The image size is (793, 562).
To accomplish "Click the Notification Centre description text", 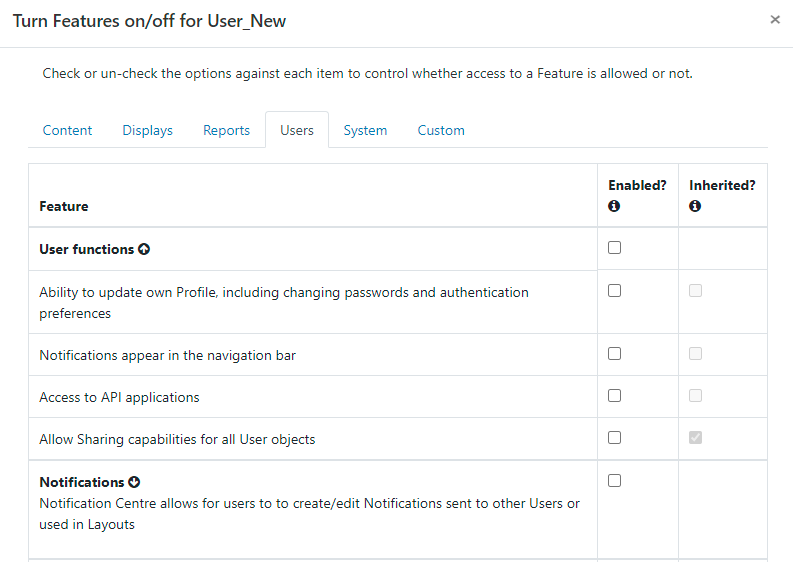I will pos(310,514).
